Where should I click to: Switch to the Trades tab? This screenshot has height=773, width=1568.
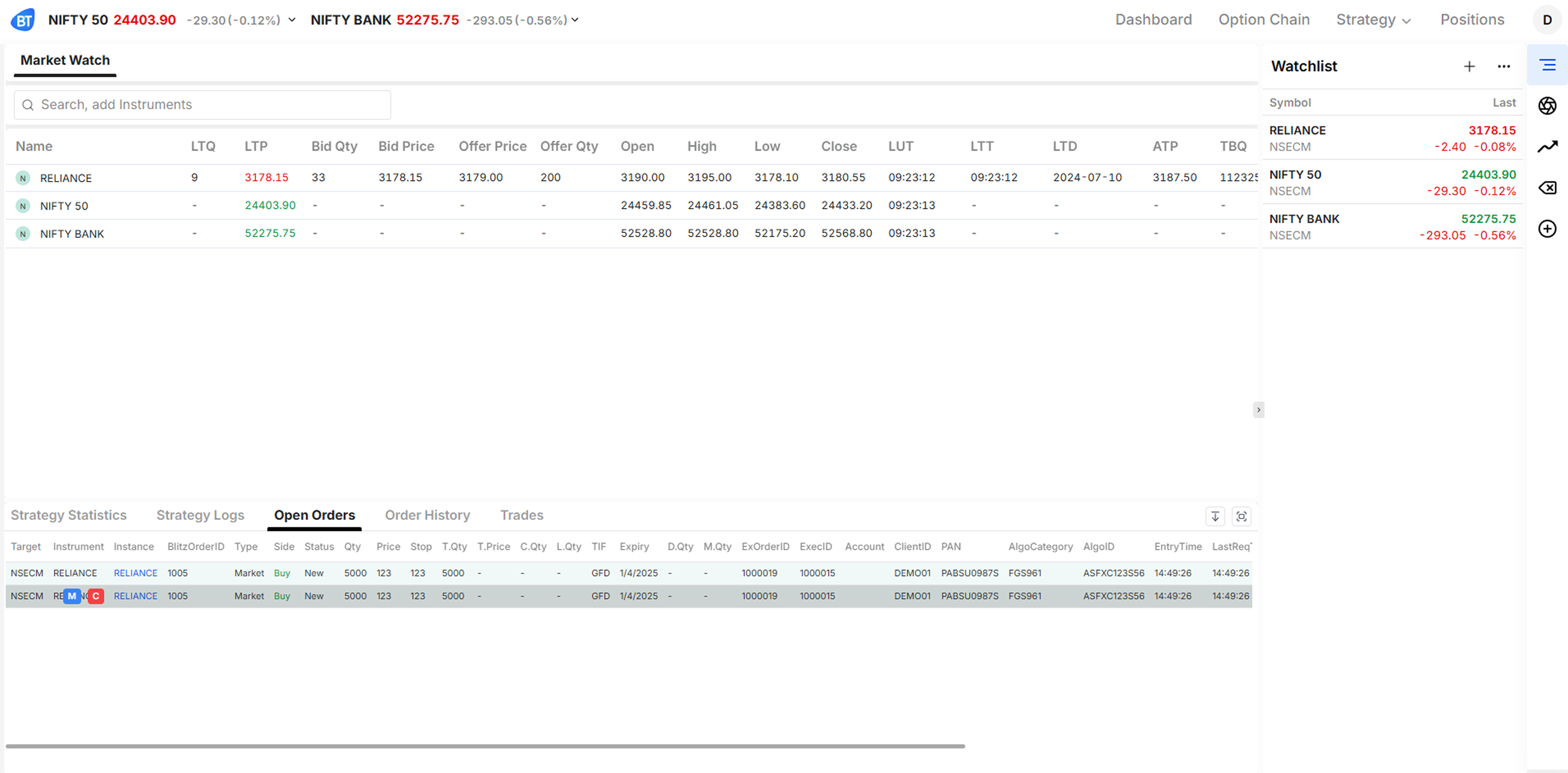coord(522,515)
